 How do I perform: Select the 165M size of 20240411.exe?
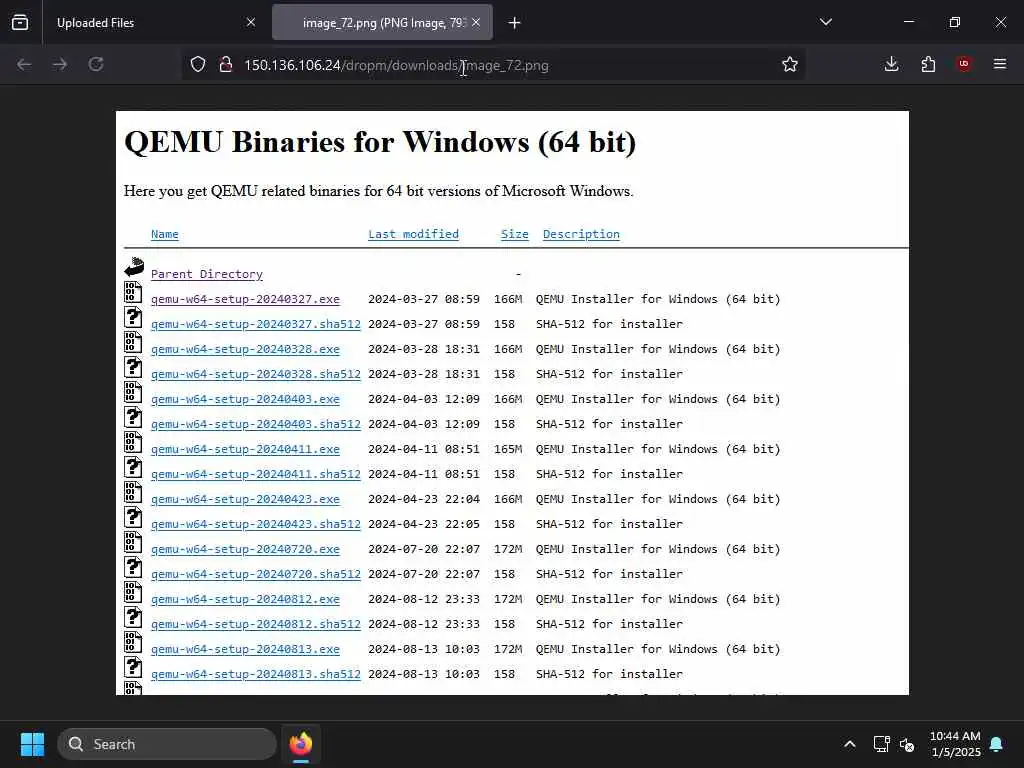coord(508,449)
